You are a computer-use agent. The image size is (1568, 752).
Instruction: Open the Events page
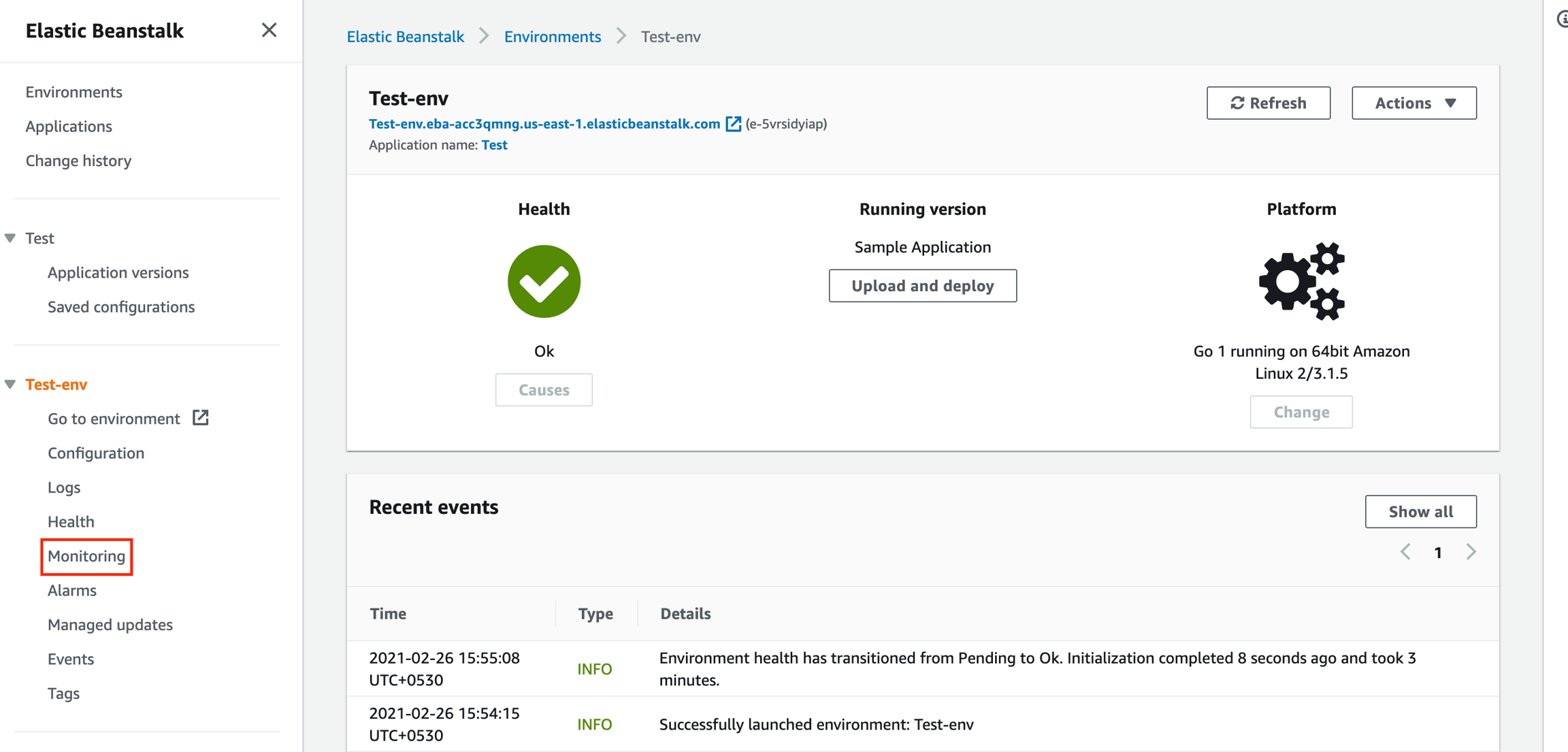[71, 659]
